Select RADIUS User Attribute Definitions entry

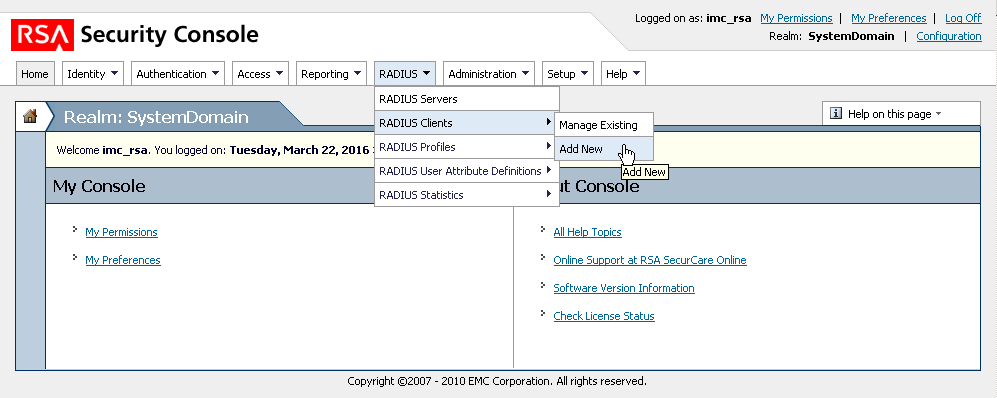point(467,171)
